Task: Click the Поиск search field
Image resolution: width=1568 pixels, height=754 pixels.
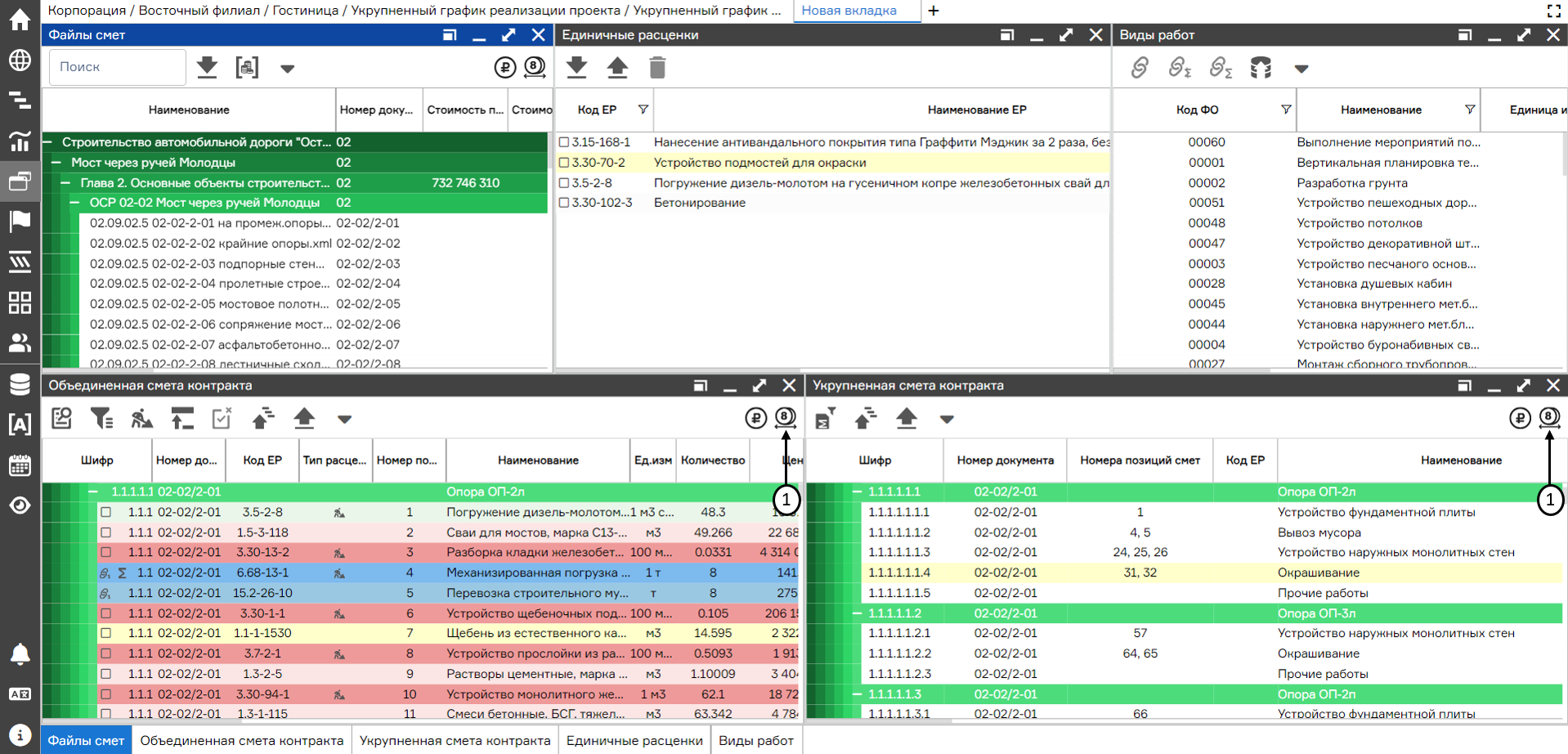Action: click(x=118, y=67)
